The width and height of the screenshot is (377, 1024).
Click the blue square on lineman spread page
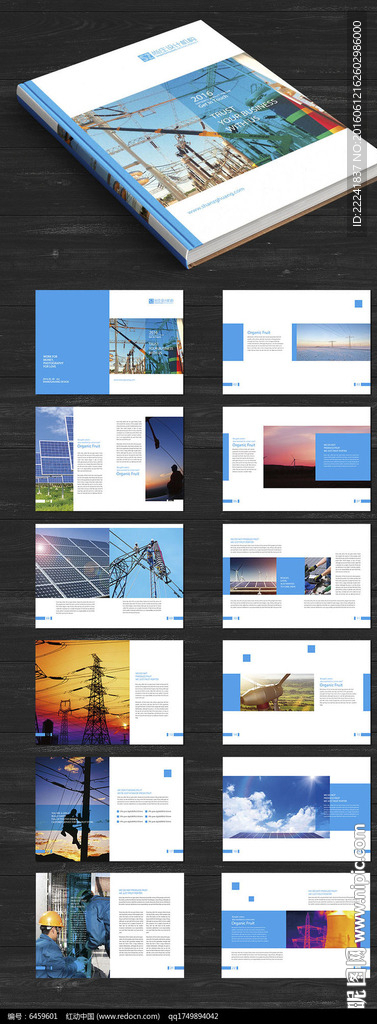click(x=167, y=773)
